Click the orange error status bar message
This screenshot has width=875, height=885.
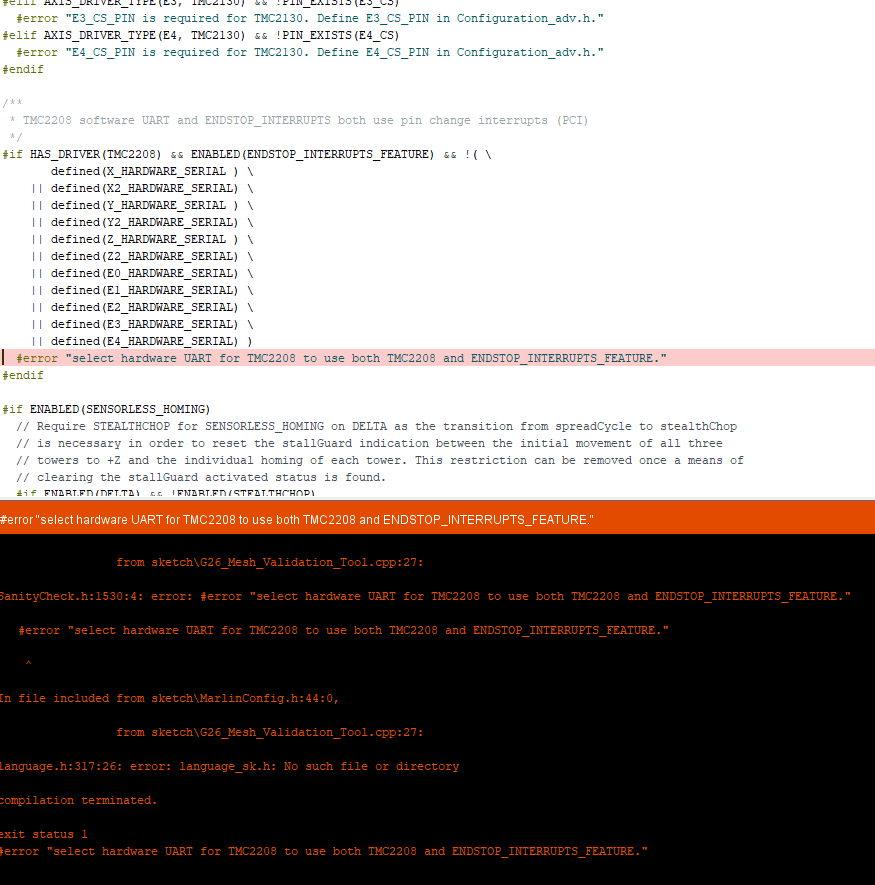point(297,520)
